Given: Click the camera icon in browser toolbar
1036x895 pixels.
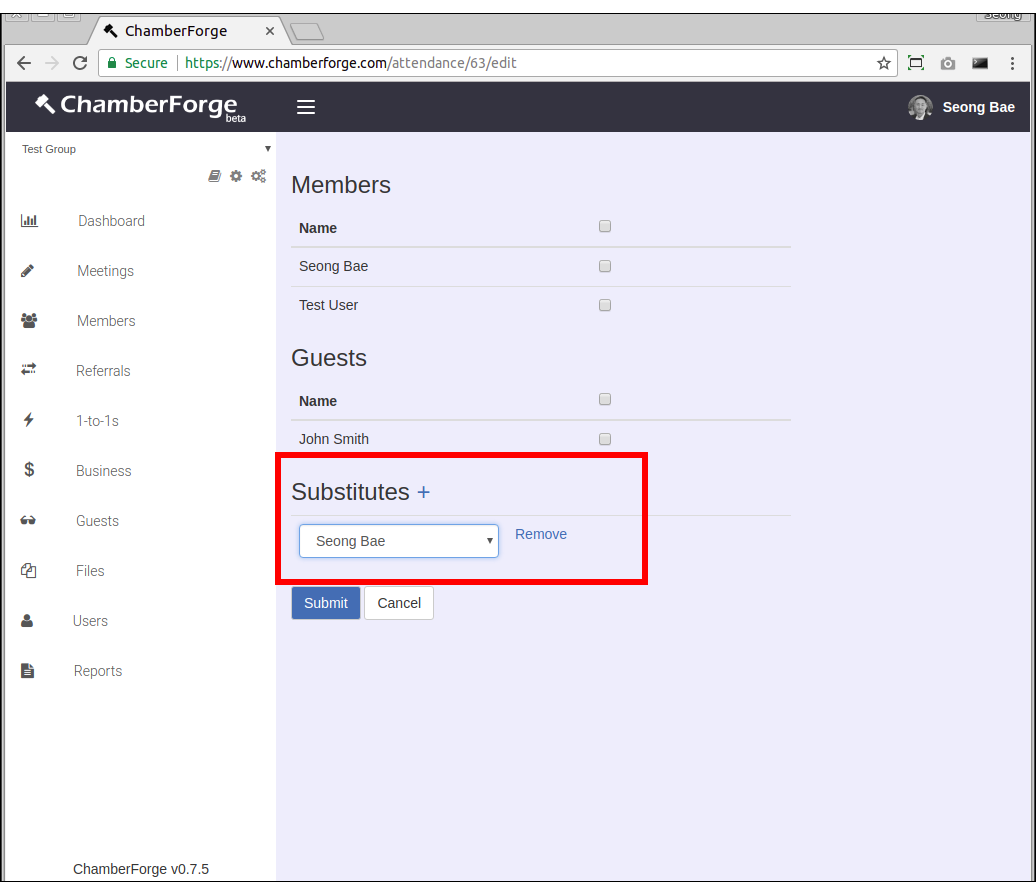Looking at the screenshot, I should (x=947, y=63).
